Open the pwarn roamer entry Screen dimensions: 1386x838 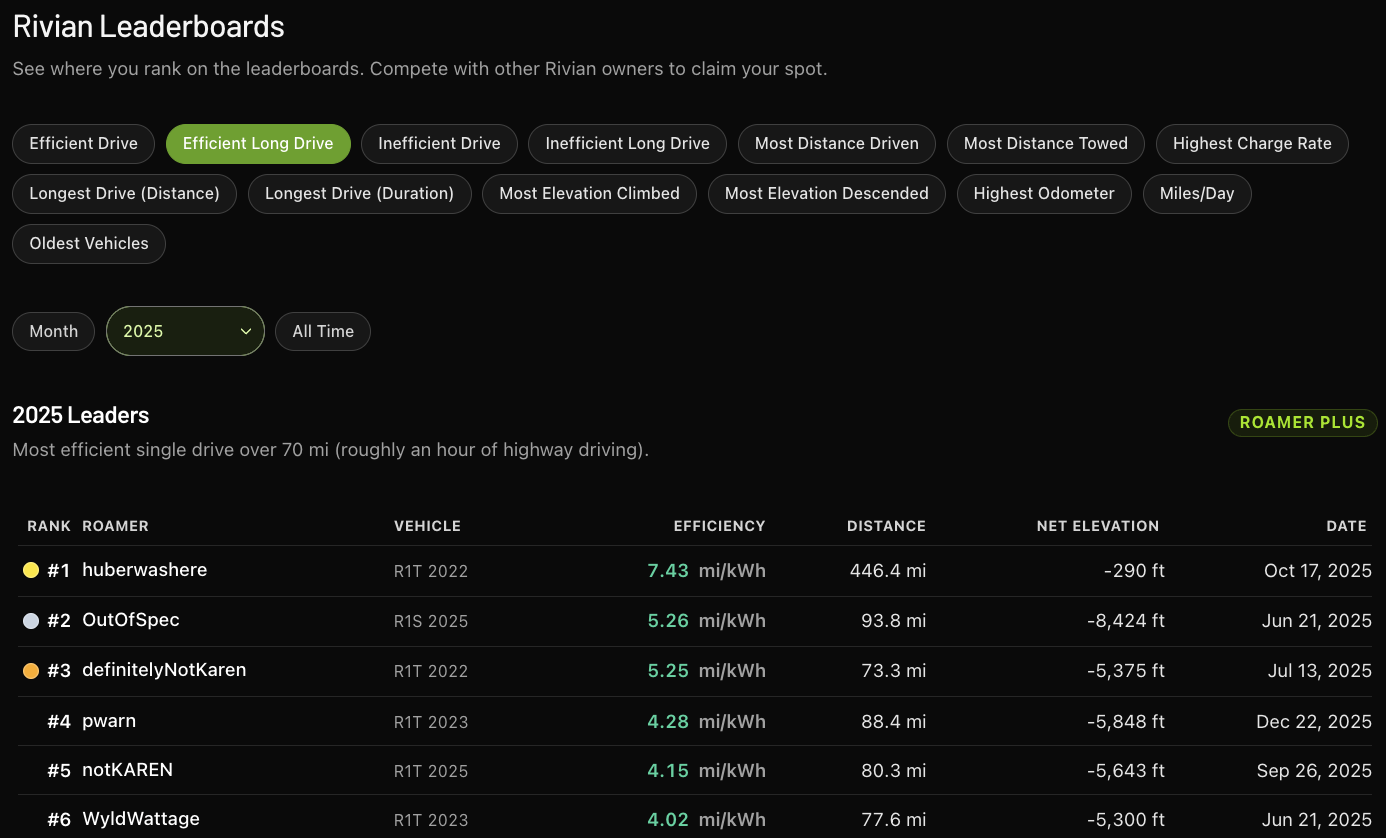point(109,721)
